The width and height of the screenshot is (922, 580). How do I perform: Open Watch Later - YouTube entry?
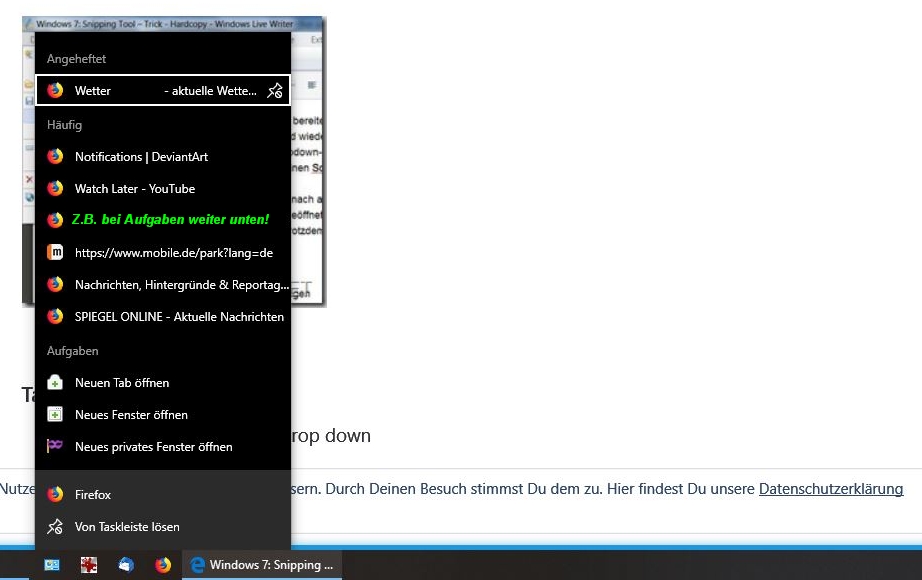point(163,189)
